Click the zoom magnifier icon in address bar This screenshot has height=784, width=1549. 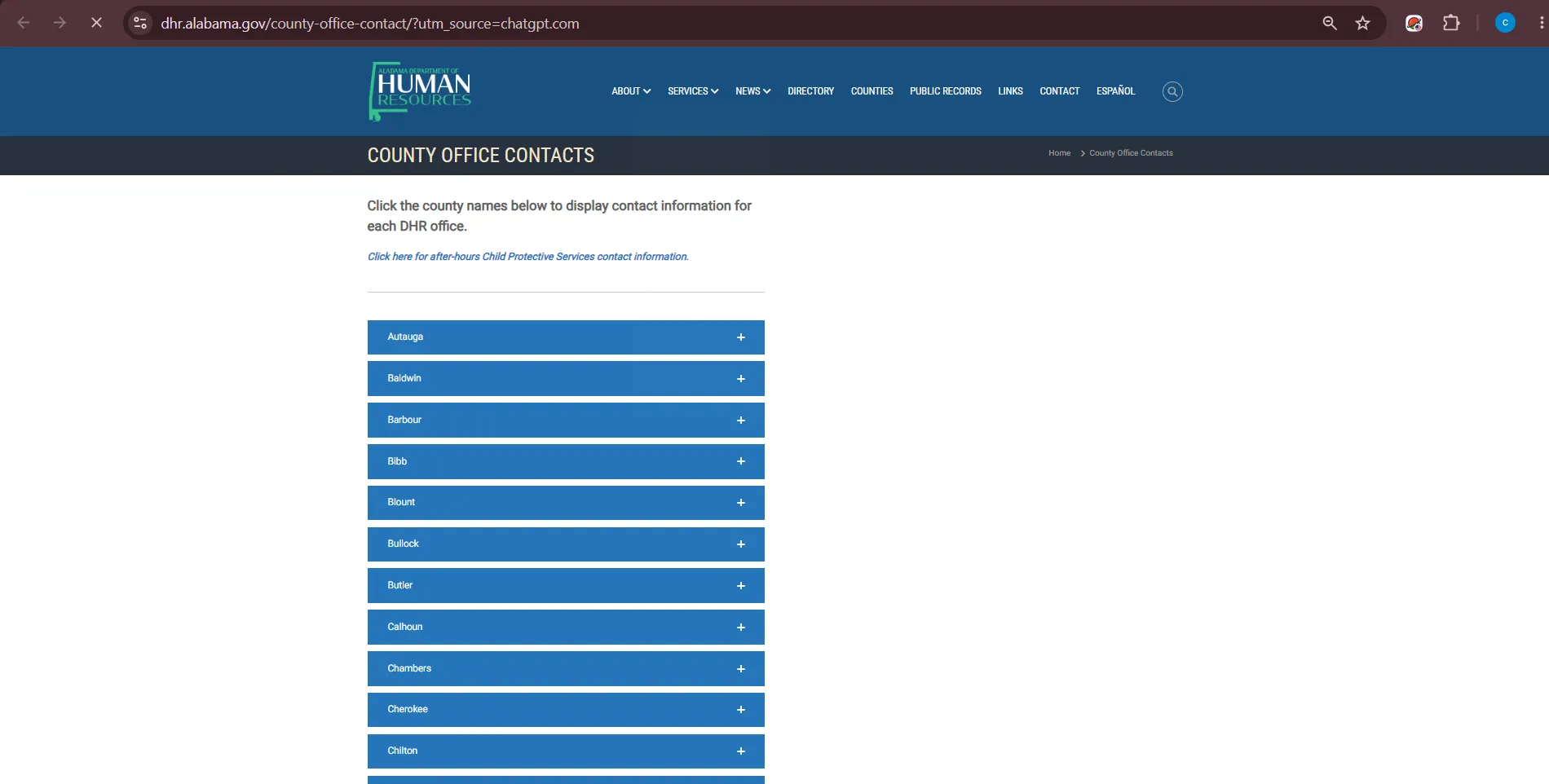click(1330, 23)
